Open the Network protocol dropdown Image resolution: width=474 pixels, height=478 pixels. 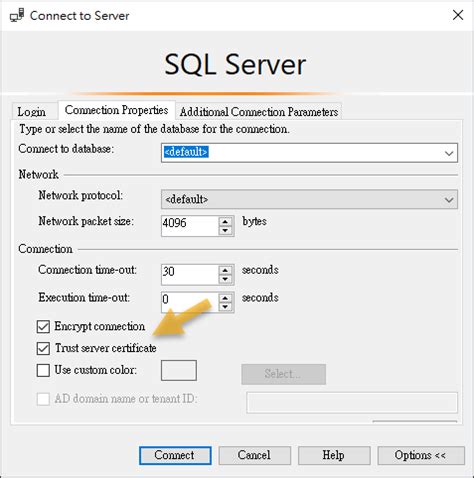(x=309, y=199)
